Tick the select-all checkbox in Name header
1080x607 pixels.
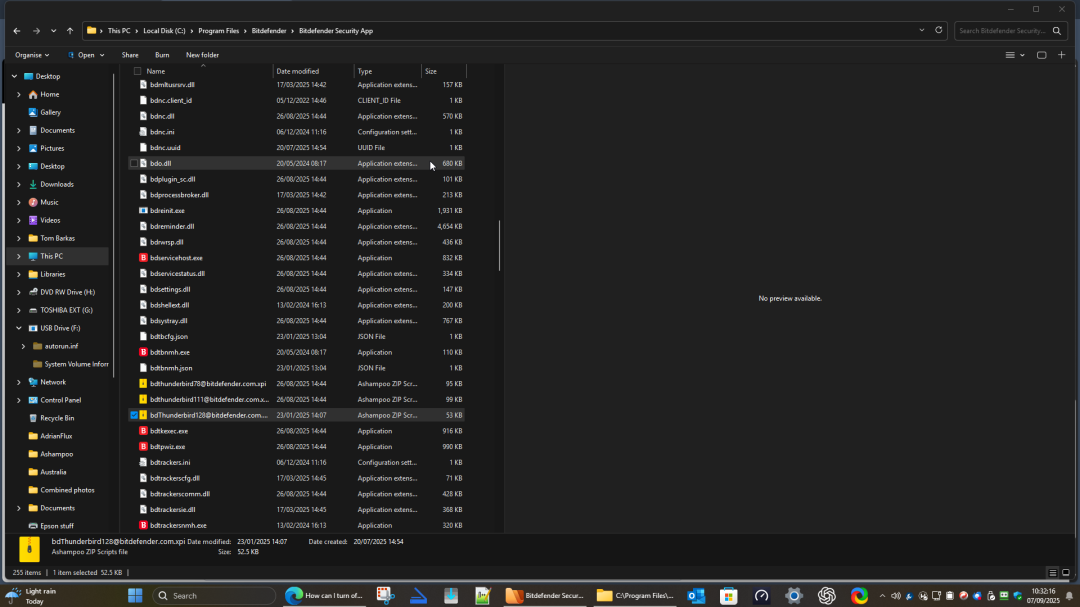click(x=138, y=72)
